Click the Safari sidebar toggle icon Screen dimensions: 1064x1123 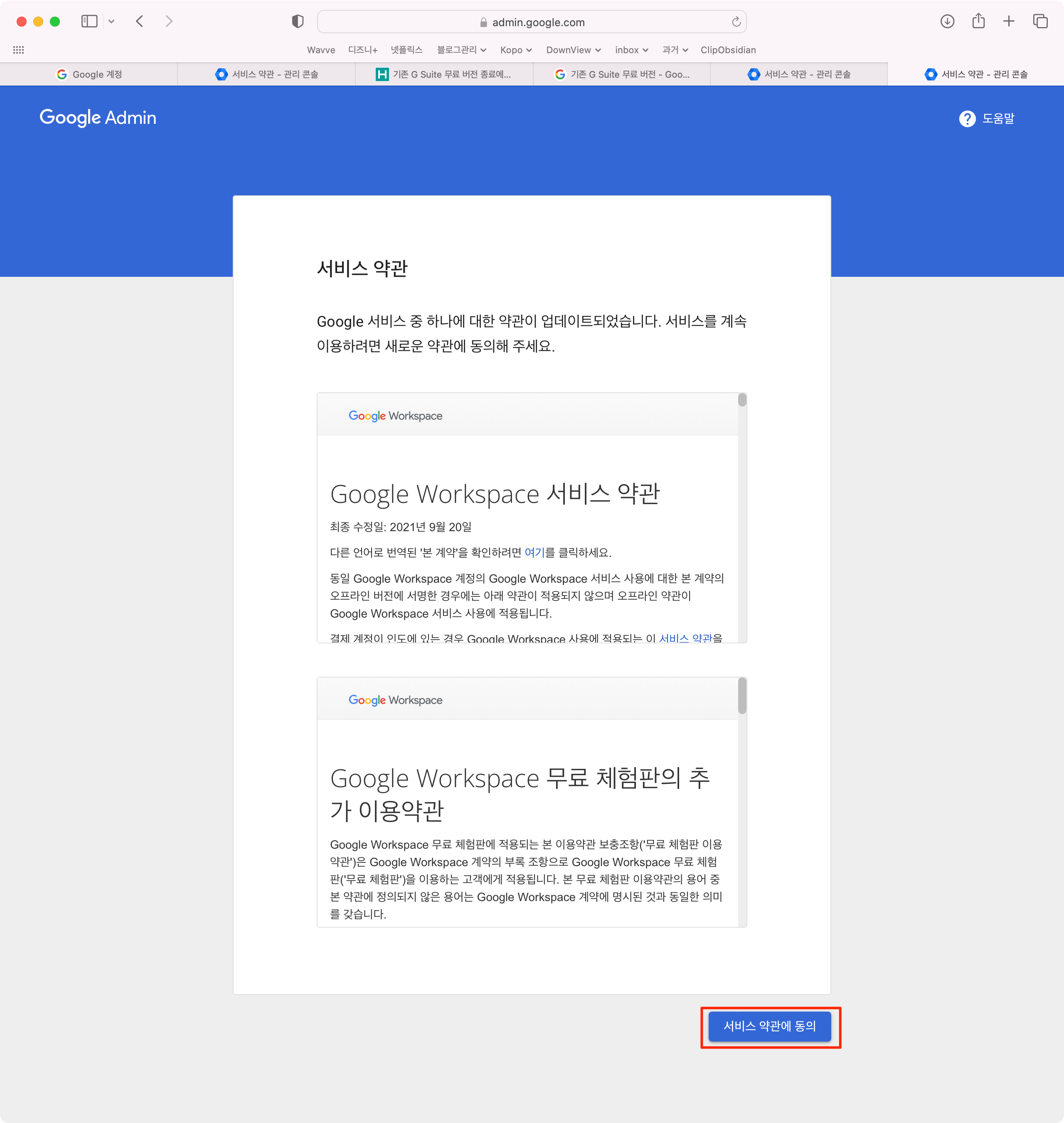pos(89,22)
